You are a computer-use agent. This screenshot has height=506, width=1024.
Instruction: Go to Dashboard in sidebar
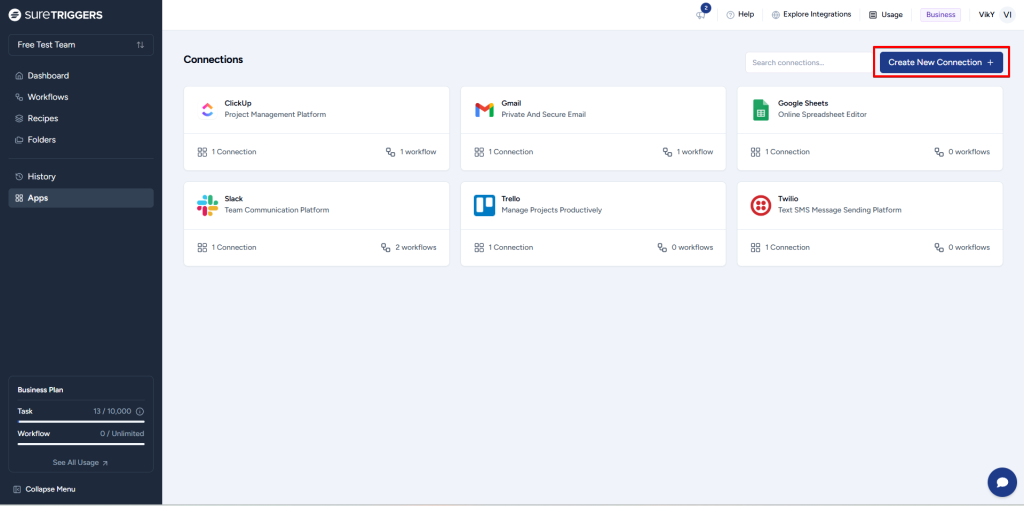(x=48, y=76)
